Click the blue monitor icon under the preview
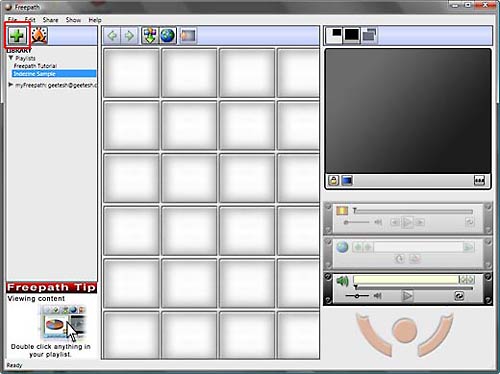 [347, 180]
